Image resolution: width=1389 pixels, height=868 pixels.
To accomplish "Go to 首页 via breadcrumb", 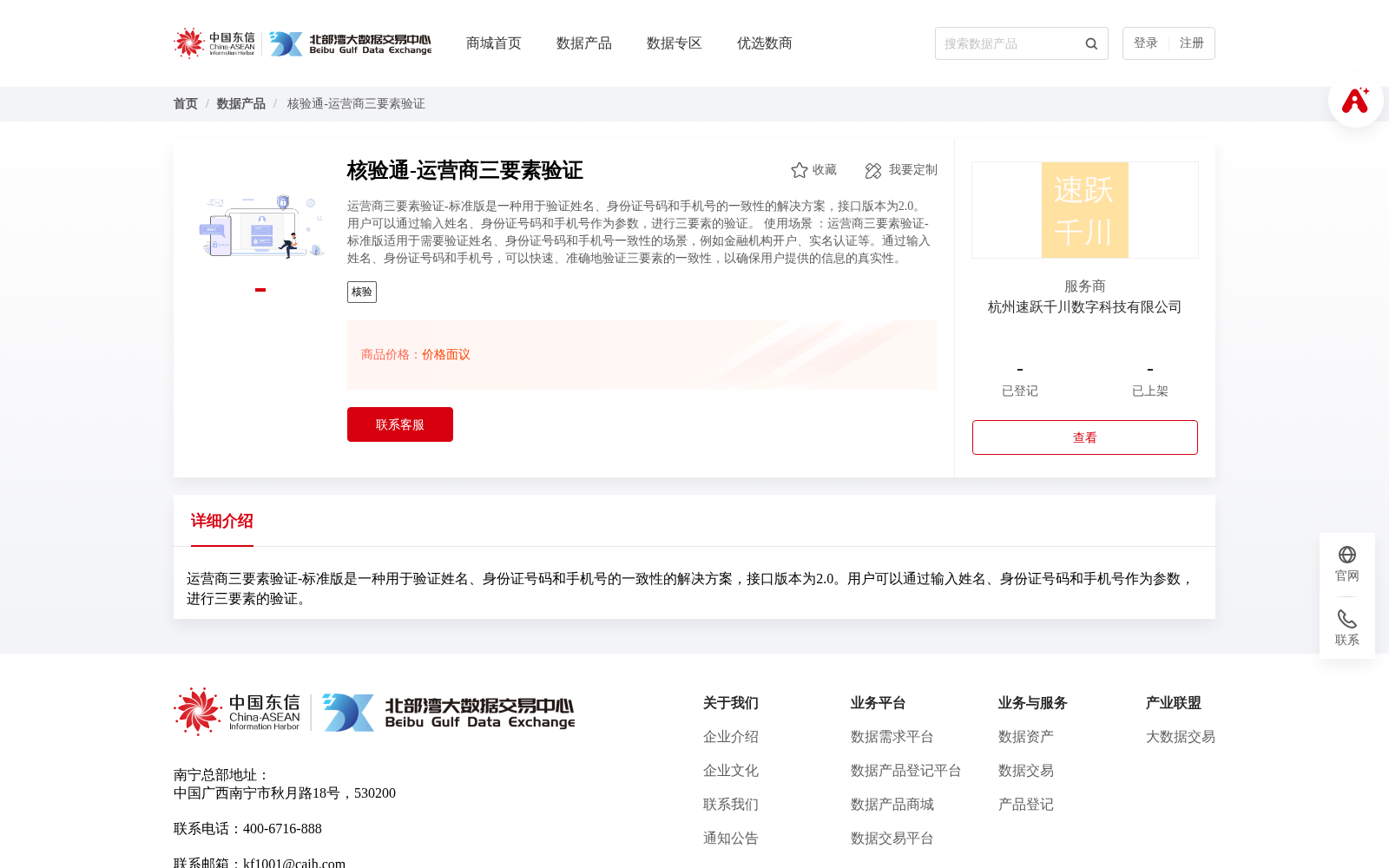I will point(186,104).
